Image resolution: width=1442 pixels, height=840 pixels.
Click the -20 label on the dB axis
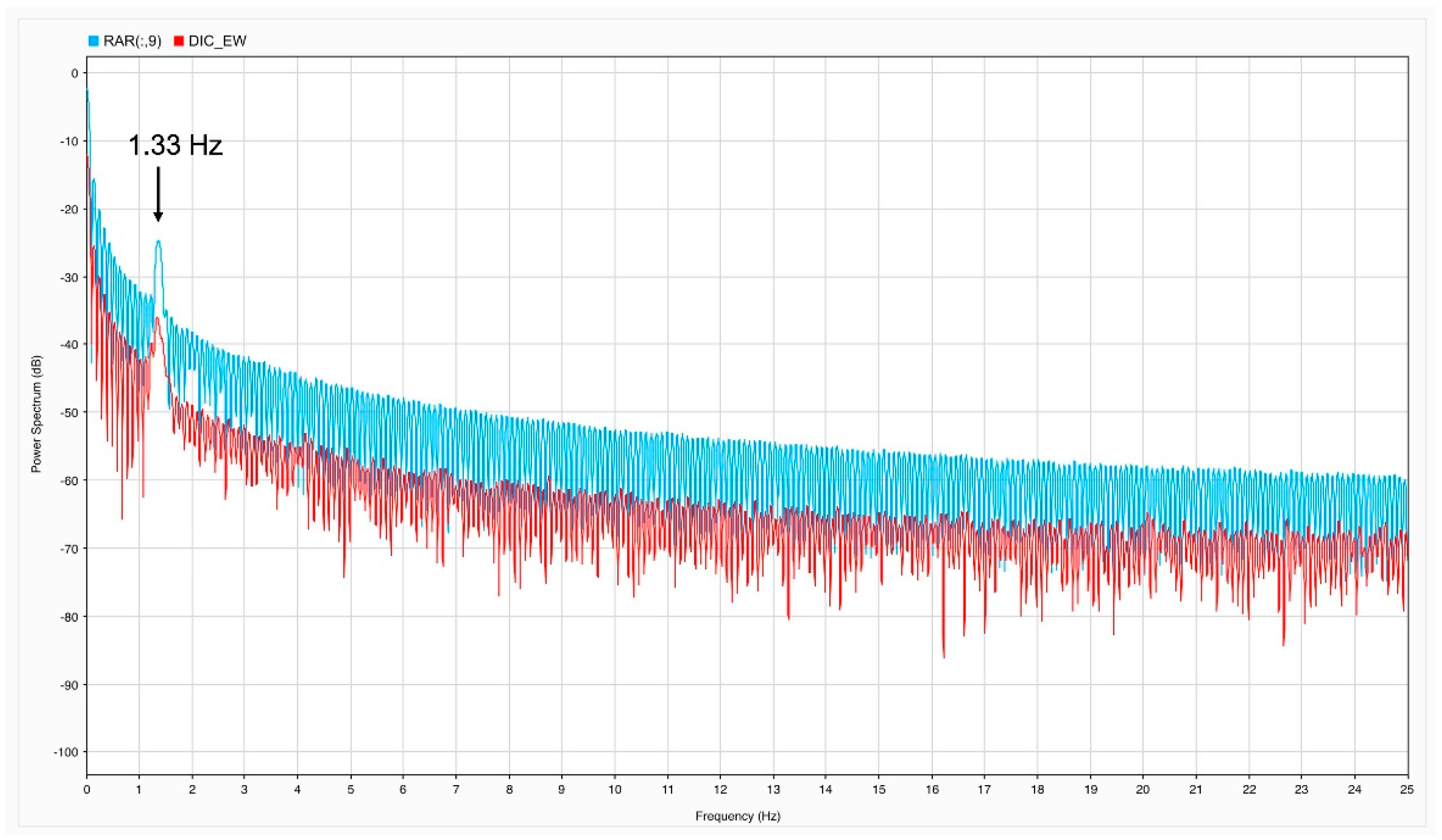click(x=68, y=209)
